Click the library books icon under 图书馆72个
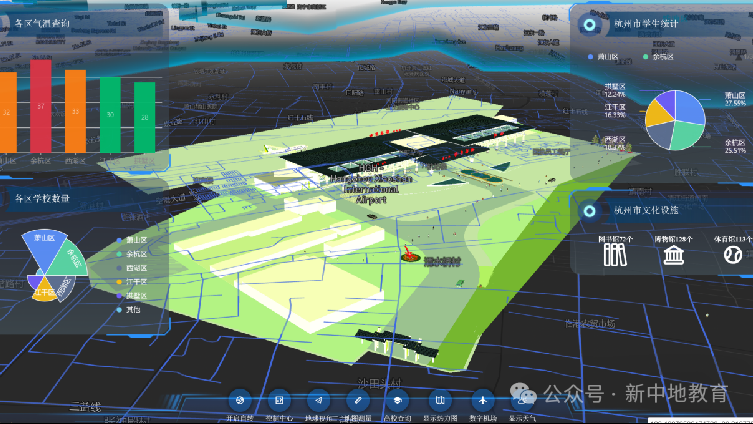This screenshot has height=424, width=753. [x=615, y=254]
